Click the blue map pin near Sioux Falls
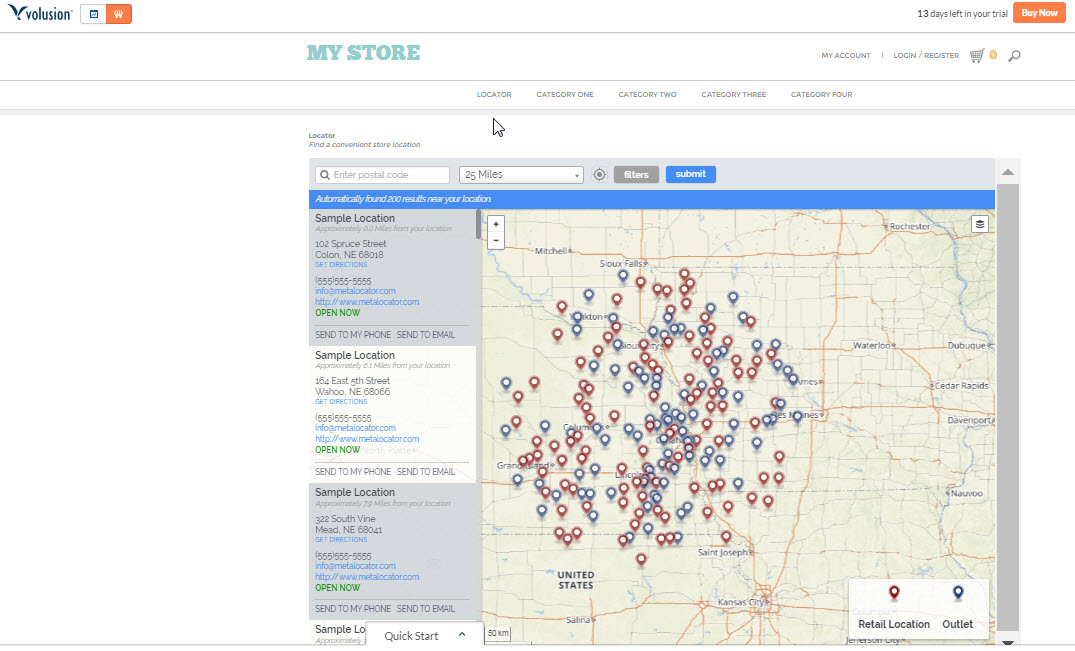This screenshot has height=651, width=1075. [623, 276]
